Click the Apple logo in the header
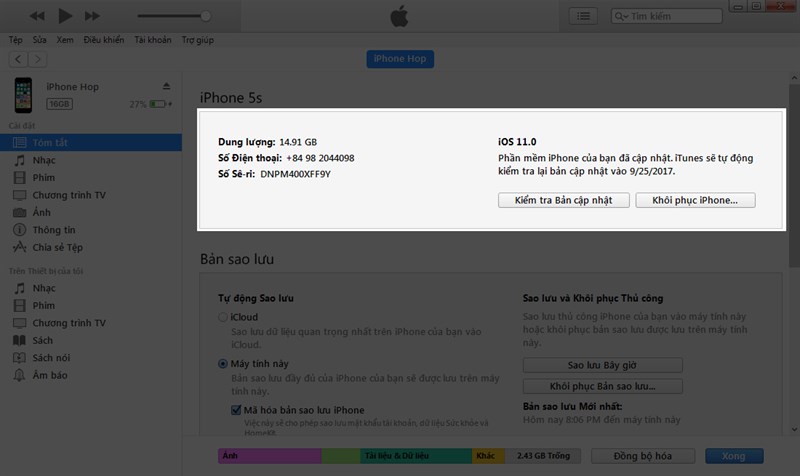Viewport: 800px width, 476px height. pos(399,16)
